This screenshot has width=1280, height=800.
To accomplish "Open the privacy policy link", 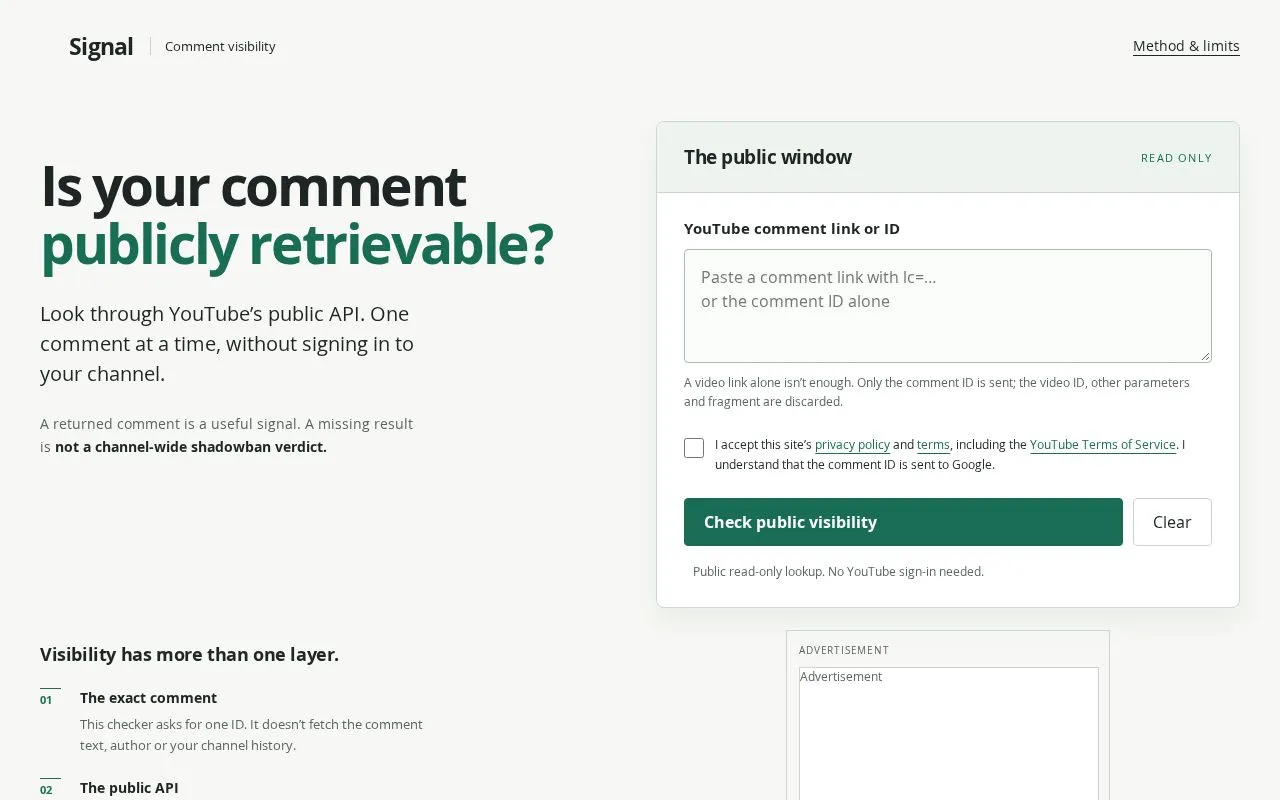I will coord(852,445).
